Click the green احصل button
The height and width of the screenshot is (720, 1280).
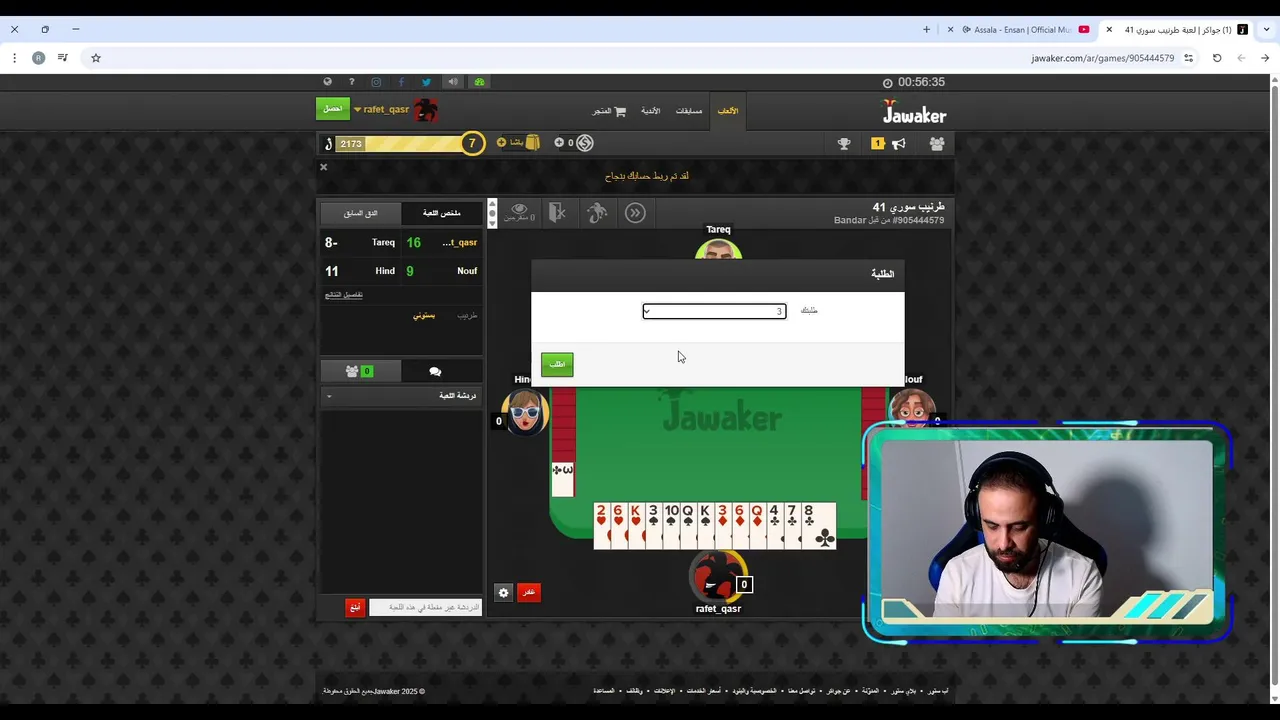pos(333,109)
